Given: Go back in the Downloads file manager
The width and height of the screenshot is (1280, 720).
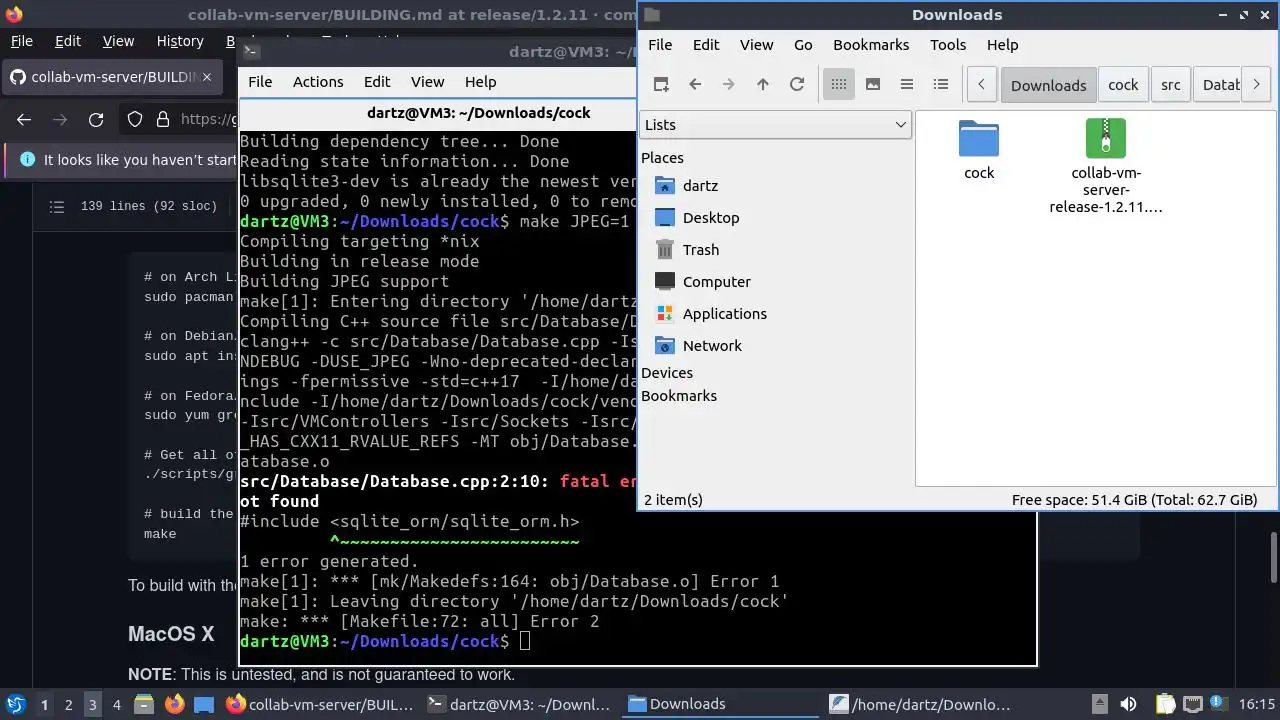Looking at the screenshot, I should [695, 85].
